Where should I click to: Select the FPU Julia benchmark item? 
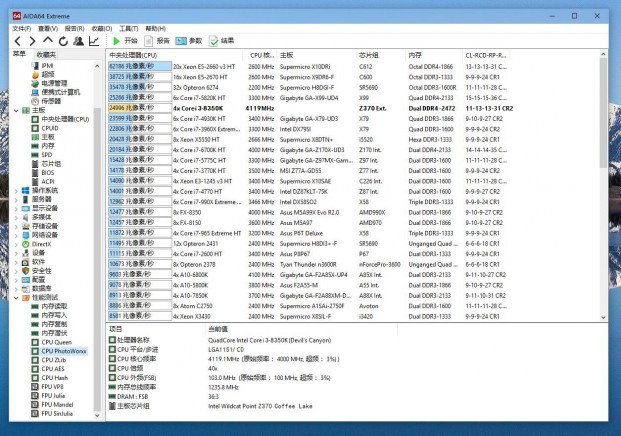click(53, 396)
